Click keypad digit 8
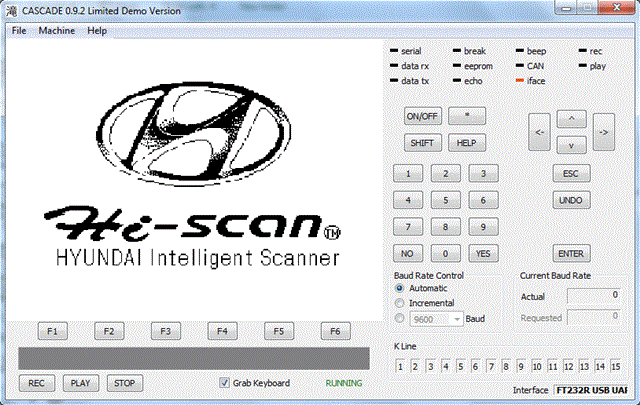Image resolution: width=640 pixels, height=405 pixels. click(x=446, y=227)
